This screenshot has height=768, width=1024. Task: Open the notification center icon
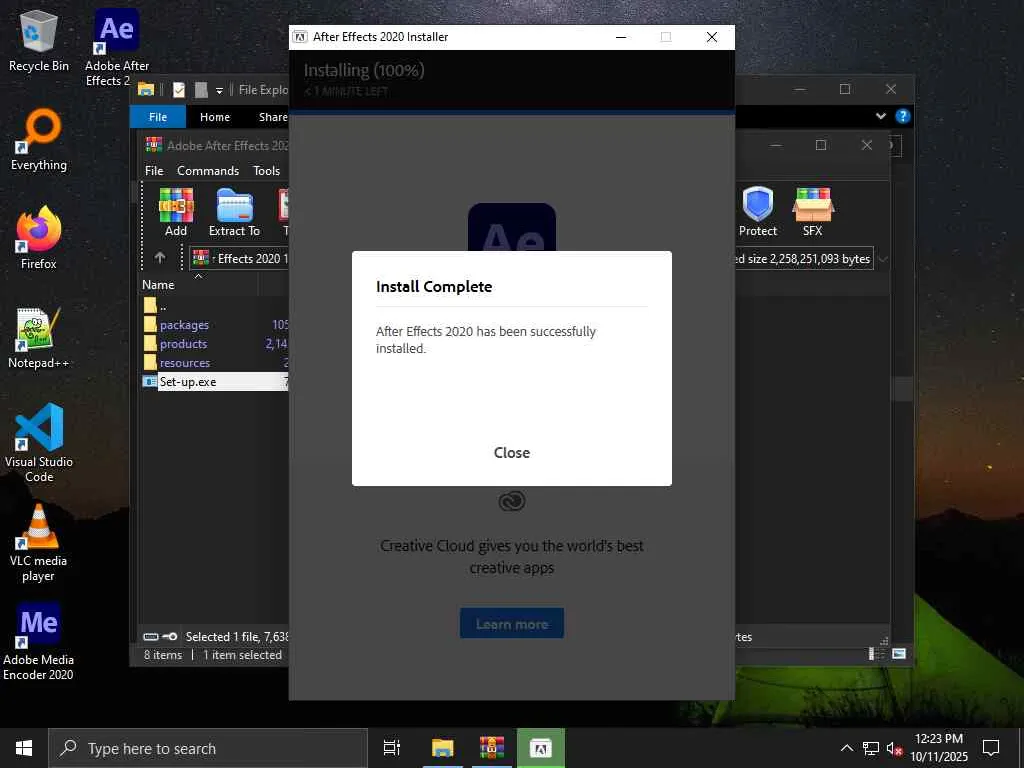(991, 748)
